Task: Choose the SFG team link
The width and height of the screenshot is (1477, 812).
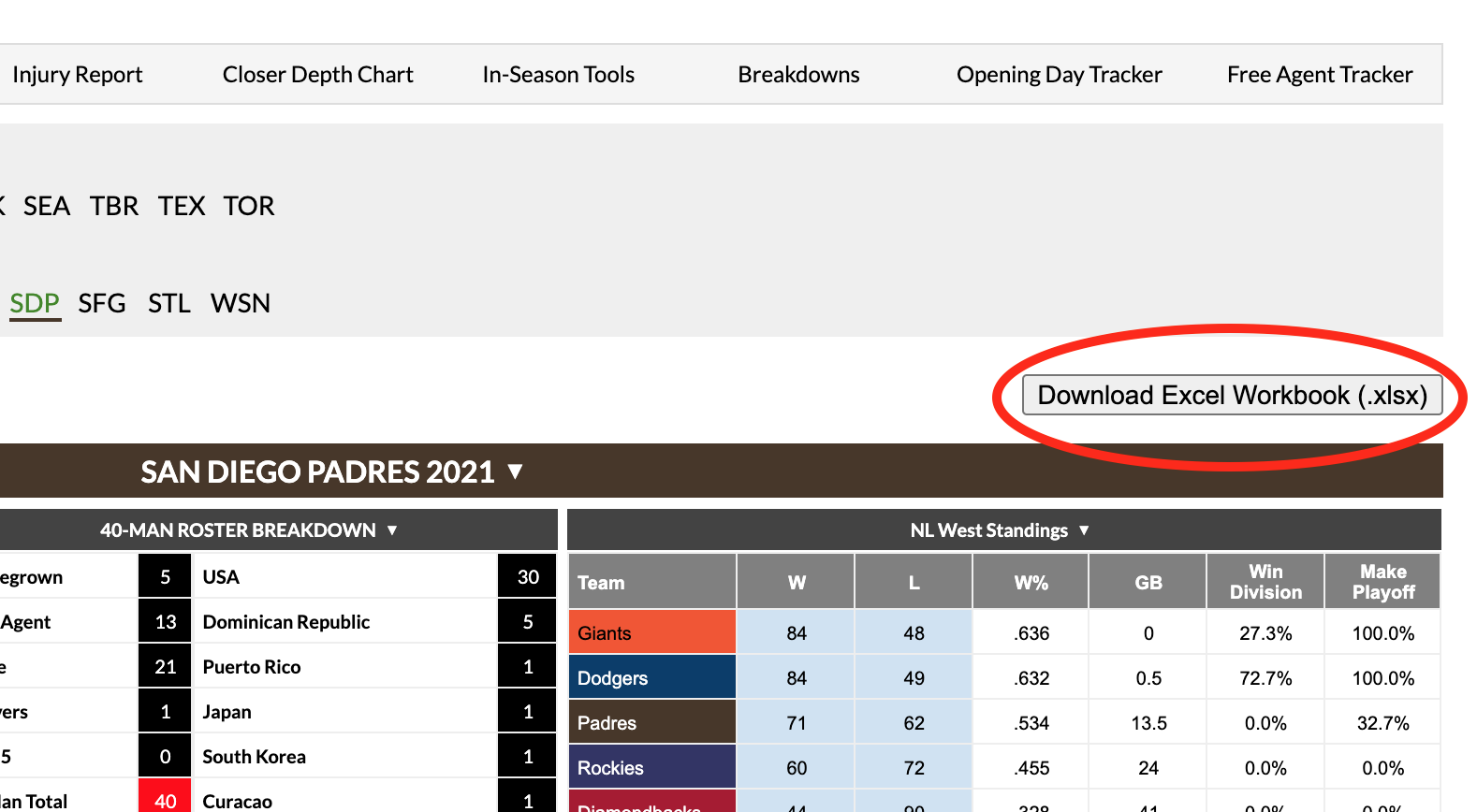Action: (102, 303)
